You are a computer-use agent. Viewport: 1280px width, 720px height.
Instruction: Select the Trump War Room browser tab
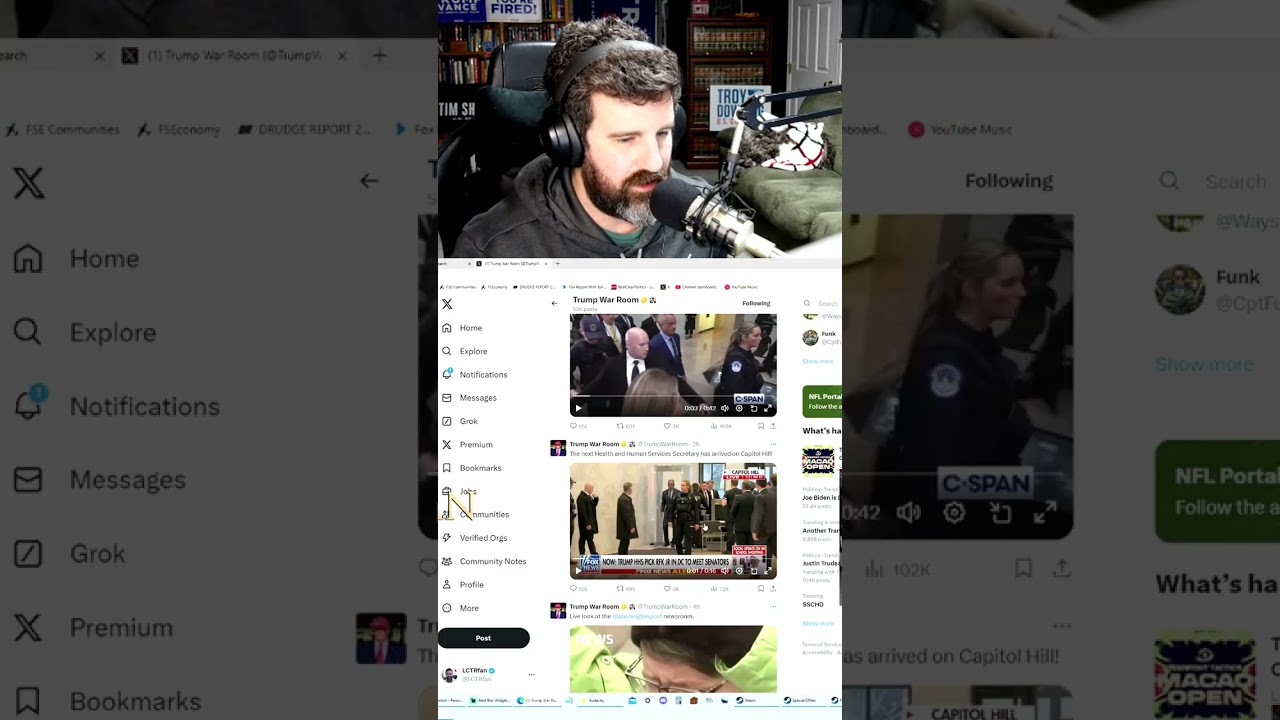point(512,263)
